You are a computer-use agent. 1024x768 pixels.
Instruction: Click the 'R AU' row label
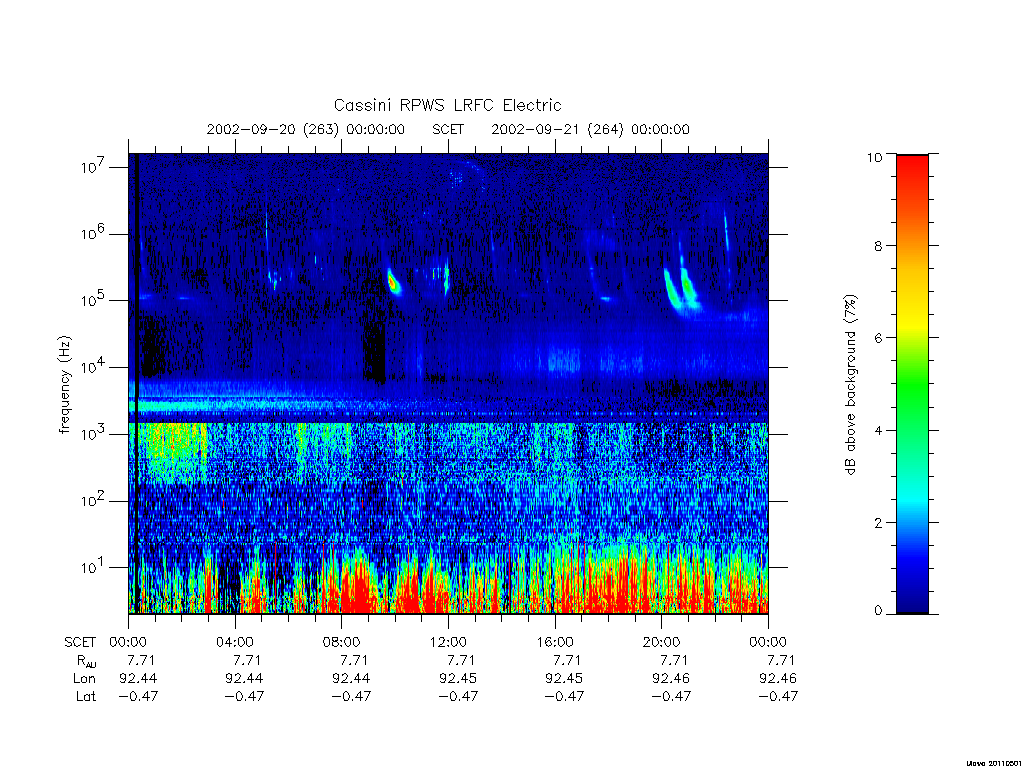pos(86,661)
